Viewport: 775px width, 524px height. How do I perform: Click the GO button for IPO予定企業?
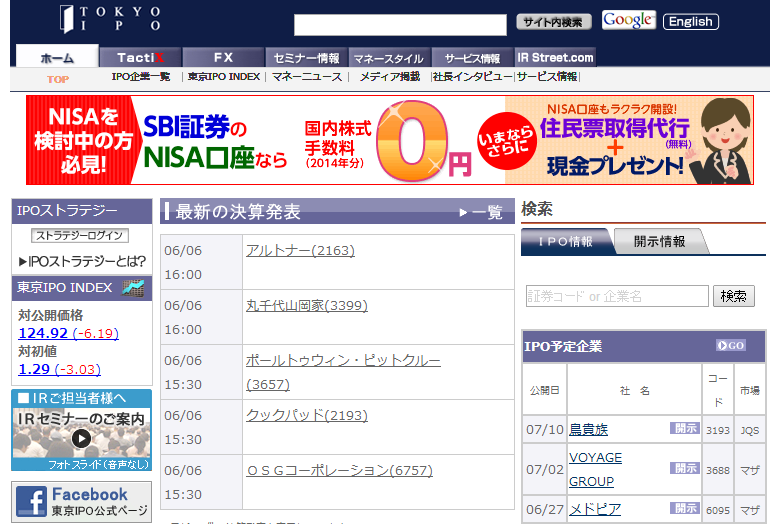[x=730, y=346]
